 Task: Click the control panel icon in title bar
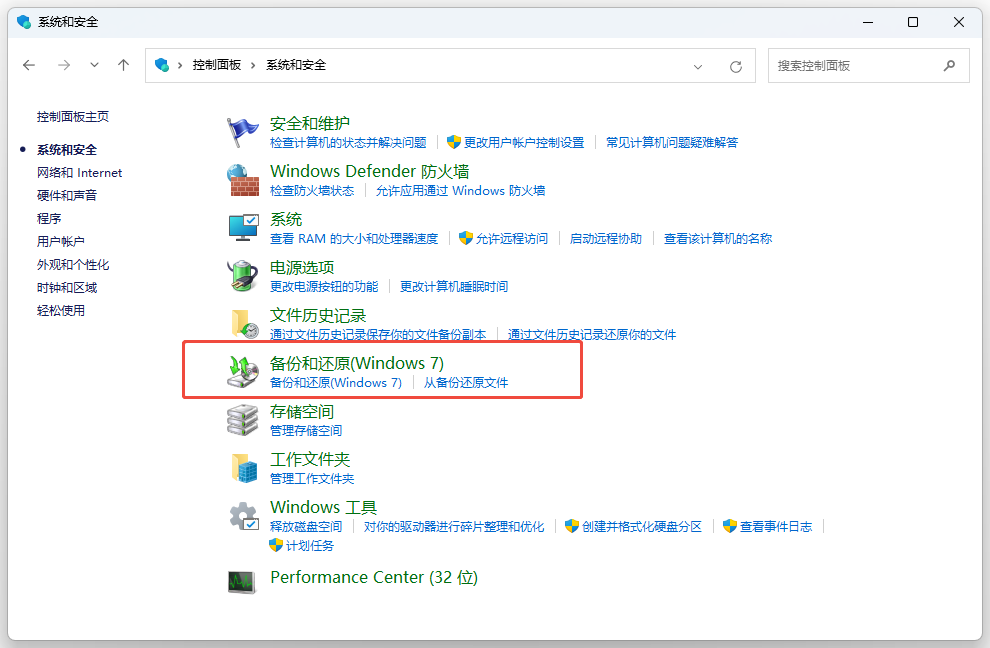click(24, 22)
